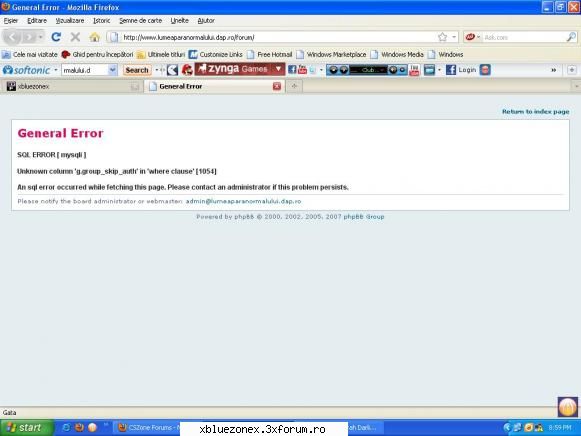Click inside the URL address bar

(x=278, y=37)
